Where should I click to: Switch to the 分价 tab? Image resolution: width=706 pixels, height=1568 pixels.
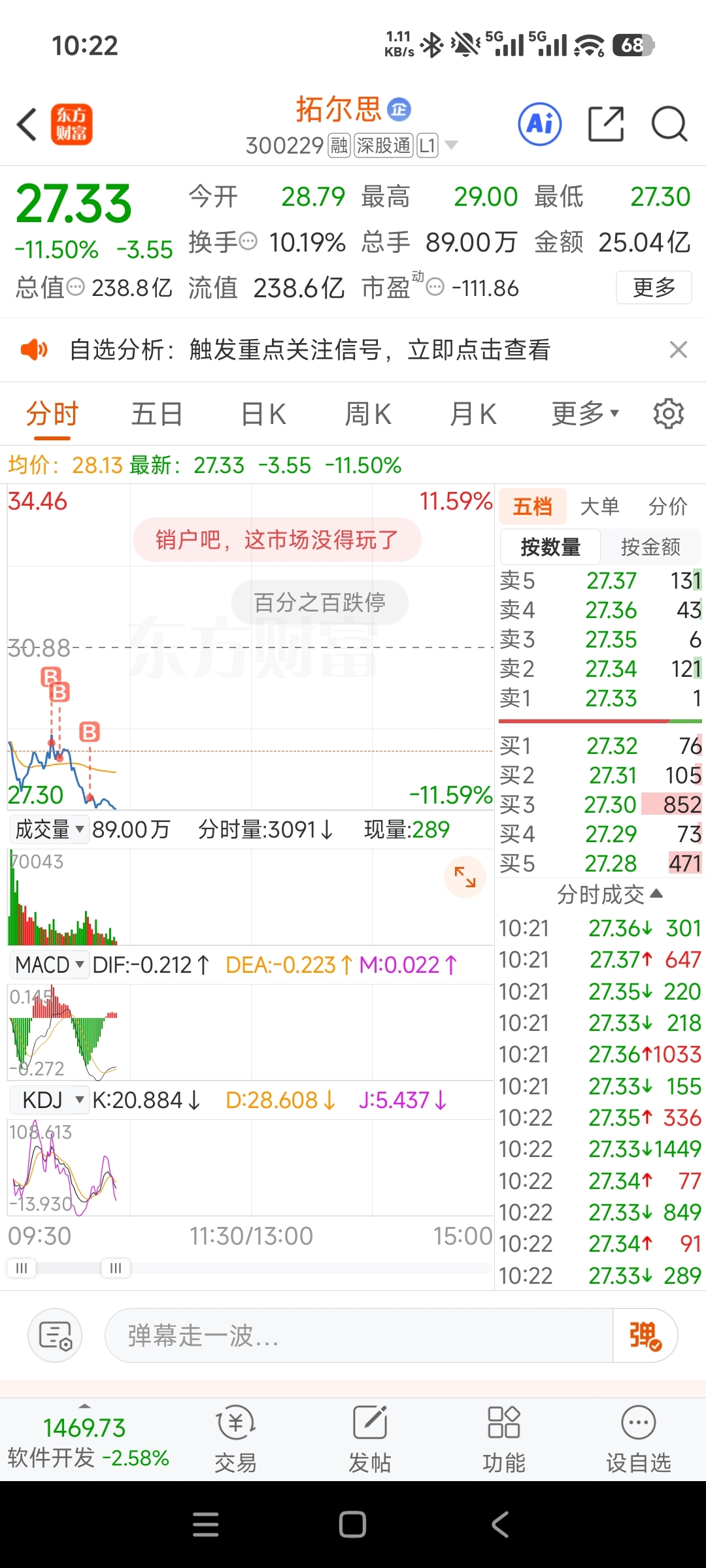coord(668,506)
